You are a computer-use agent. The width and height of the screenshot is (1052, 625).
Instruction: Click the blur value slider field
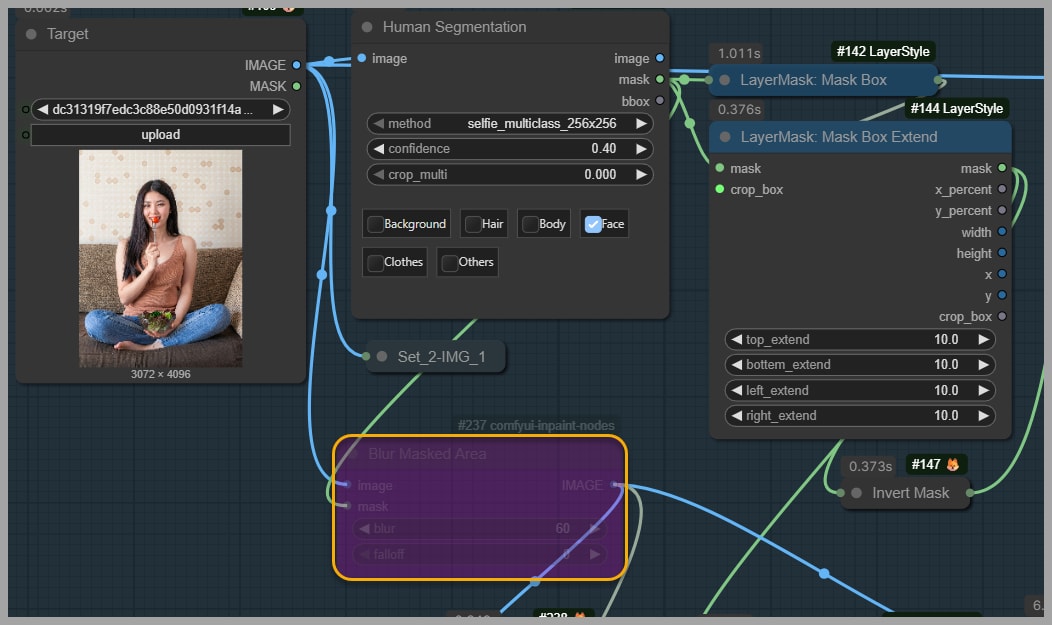pos(480,528)
